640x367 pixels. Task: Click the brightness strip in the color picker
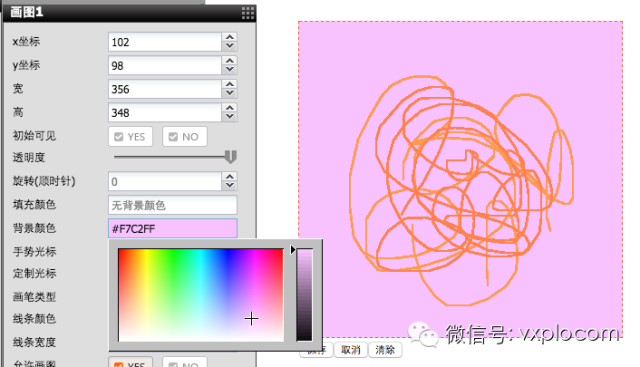pos(304,295)
